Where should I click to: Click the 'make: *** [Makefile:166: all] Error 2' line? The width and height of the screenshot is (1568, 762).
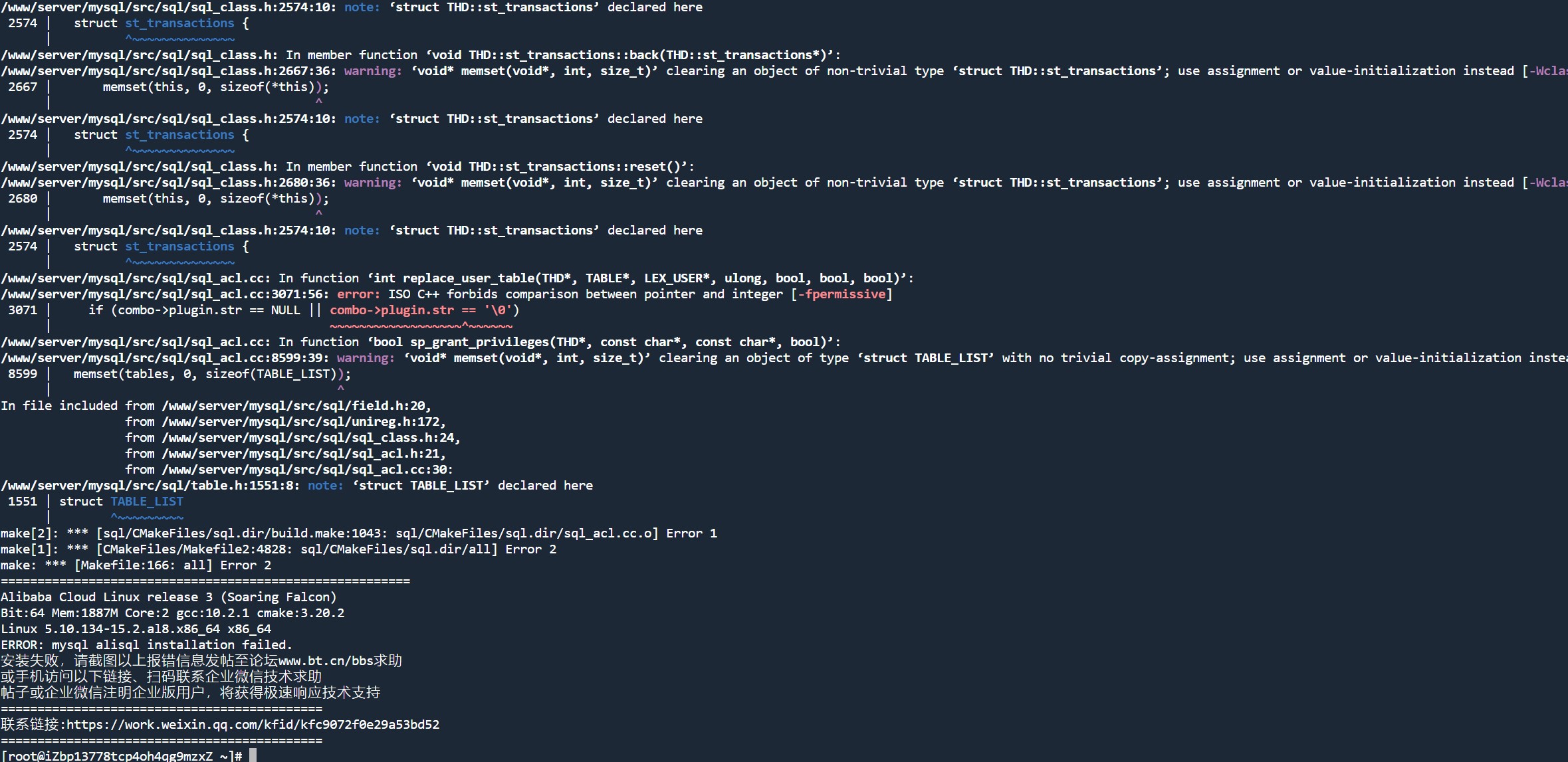(x=136, y=565)
